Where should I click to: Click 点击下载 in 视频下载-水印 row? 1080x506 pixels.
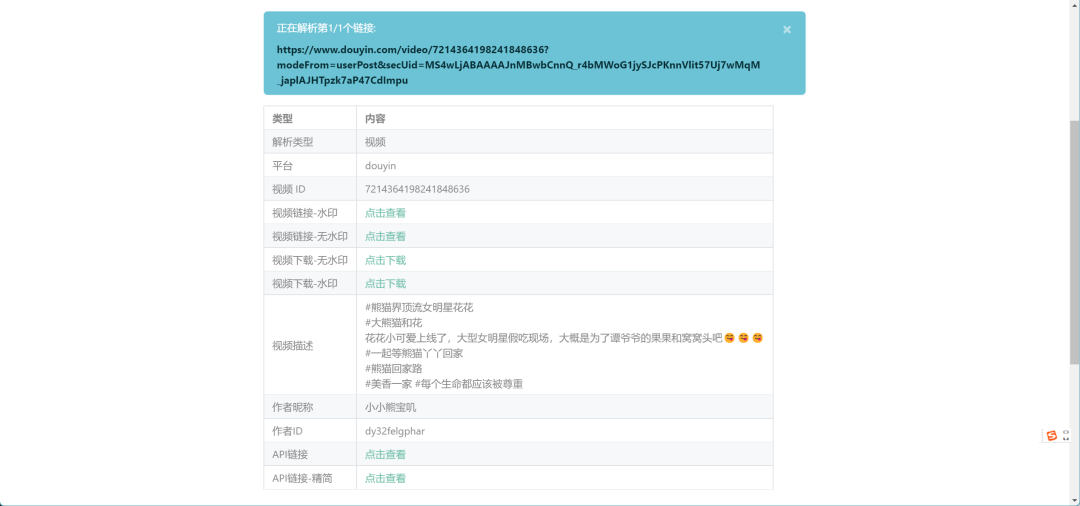(x=385, y=284)
